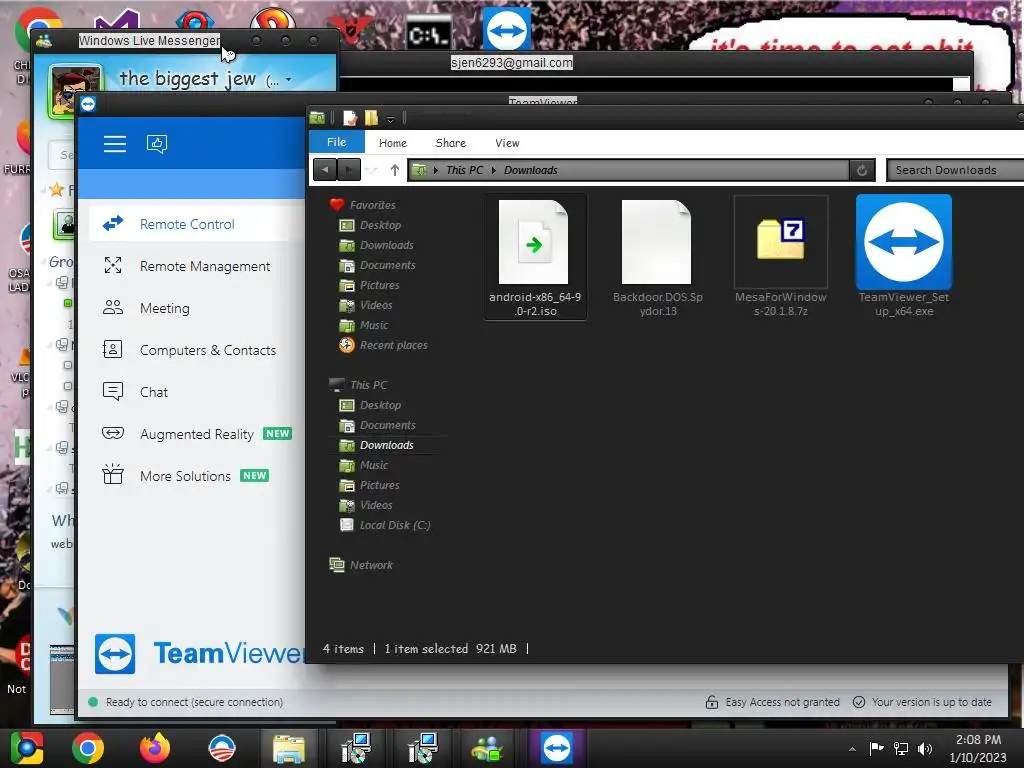The image size is (1024, 768).
Task: Open Music under Favorites
Action: coord(374,325)
